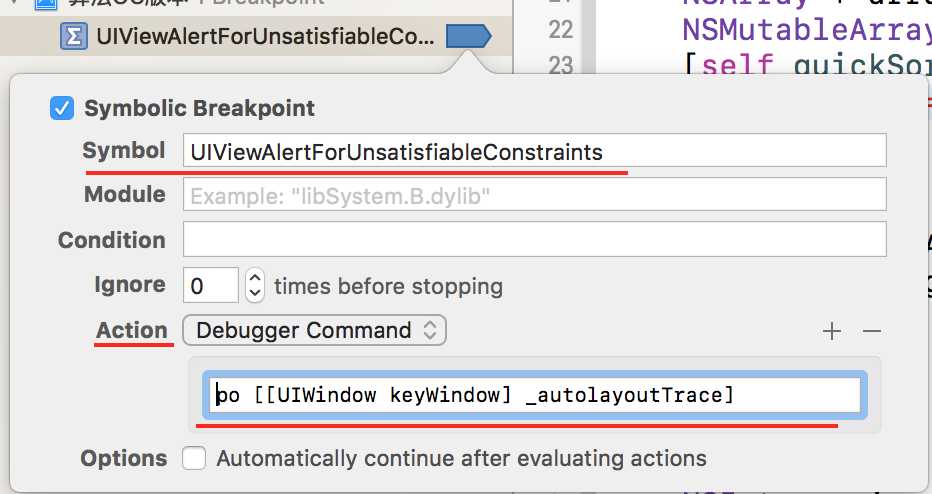Enable automatically continue after evaluating actions

194,458
